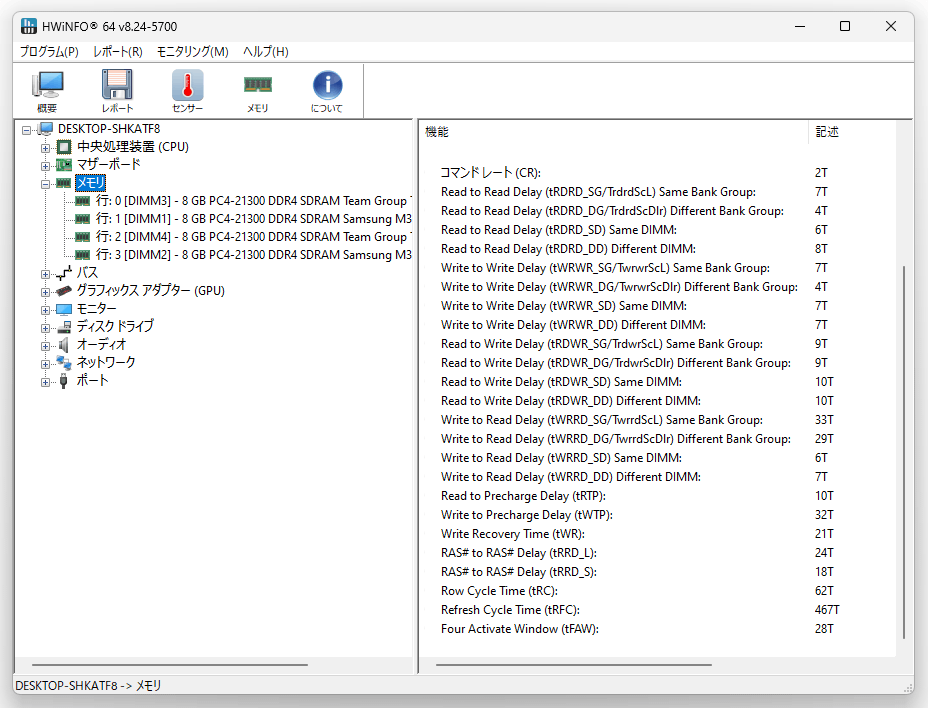Click the レポート floppy disk icon
This screenshot has height=708, width=928.
(117, 91)
